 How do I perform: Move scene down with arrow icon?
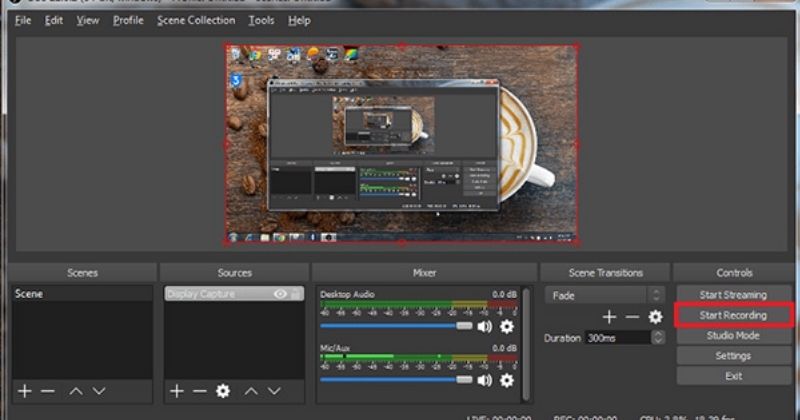99,391
